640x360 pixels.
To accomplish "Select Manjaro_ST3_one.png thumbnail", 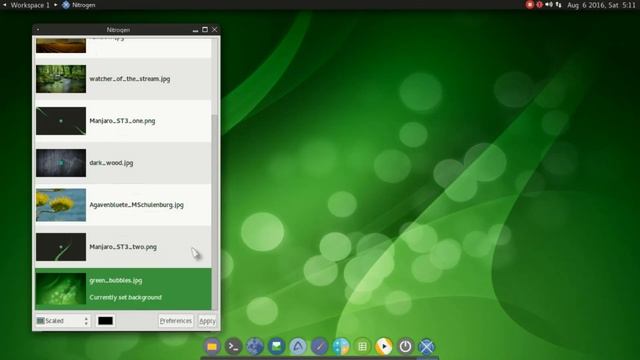I will click(61, 121).
